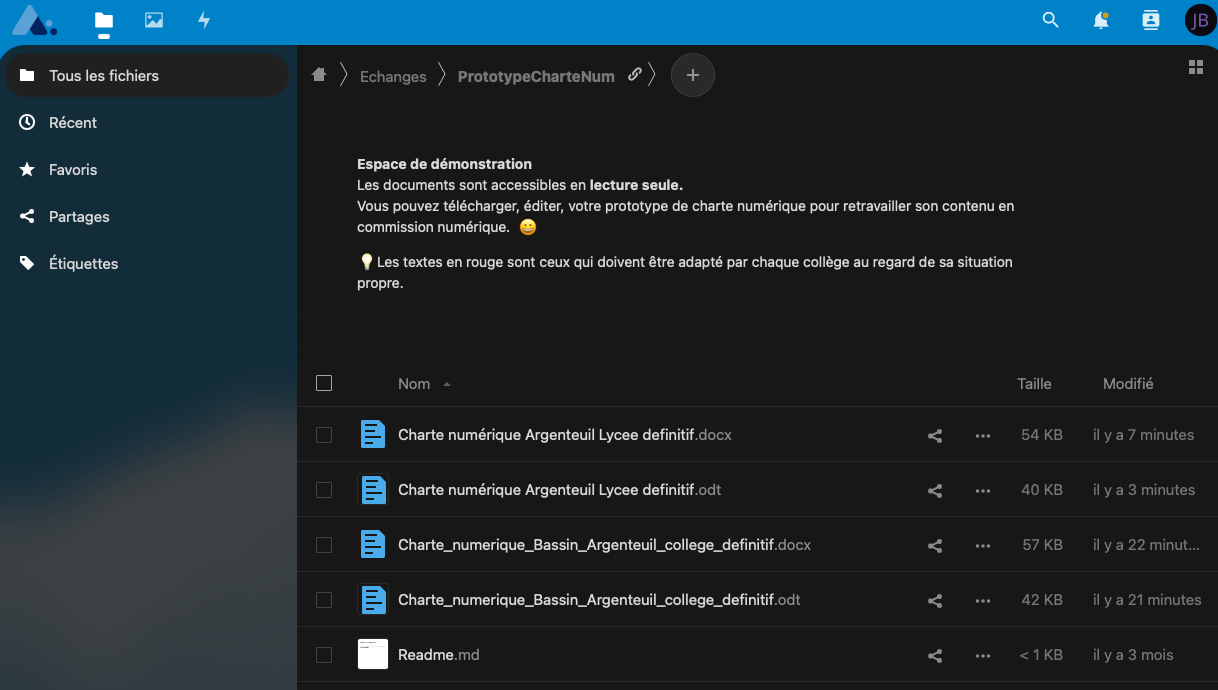Click the plus button to add new file

point(693,76)
